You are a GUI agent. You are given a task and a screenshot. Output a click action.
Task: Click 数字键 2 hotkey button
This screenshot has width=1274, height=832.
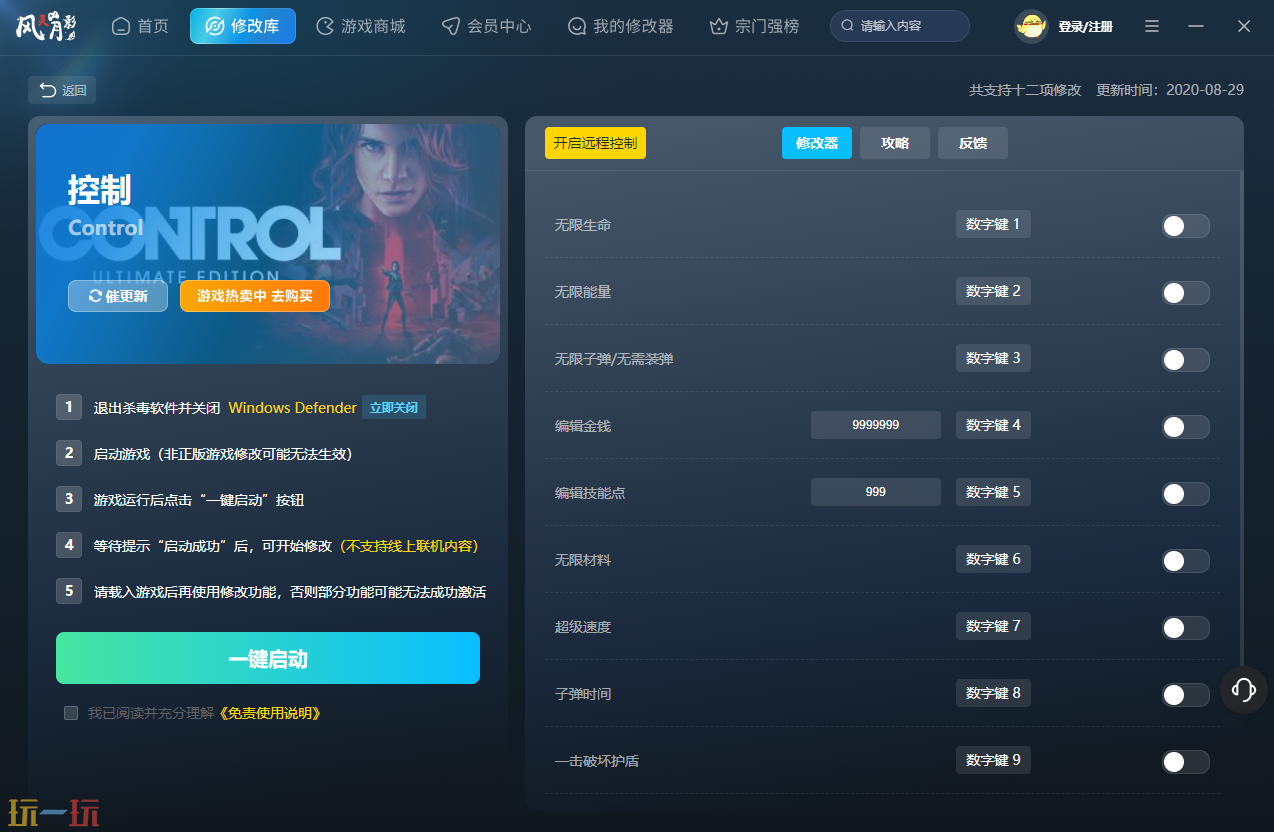pos(993,291)
